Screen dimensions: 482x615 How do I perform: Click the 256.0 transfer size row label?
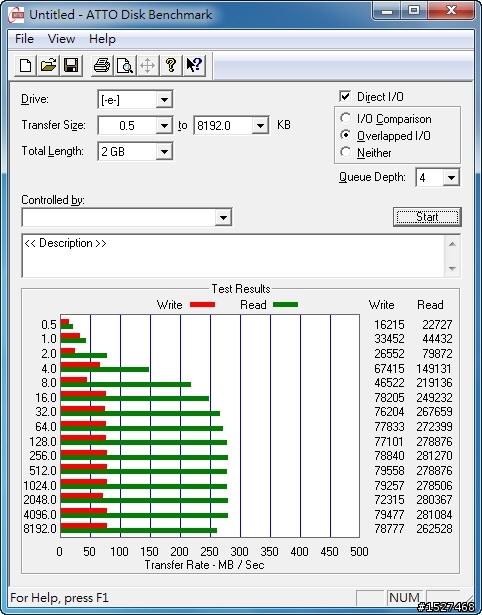pyautogui.click(x=43, y=456)
